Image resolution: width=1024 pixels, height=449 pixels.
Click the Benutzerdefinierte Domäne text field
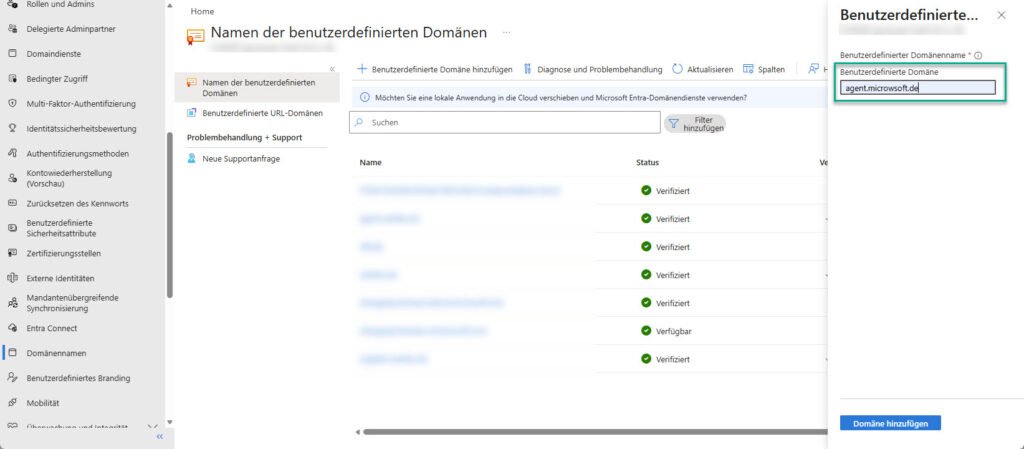(x=917, y=87)
